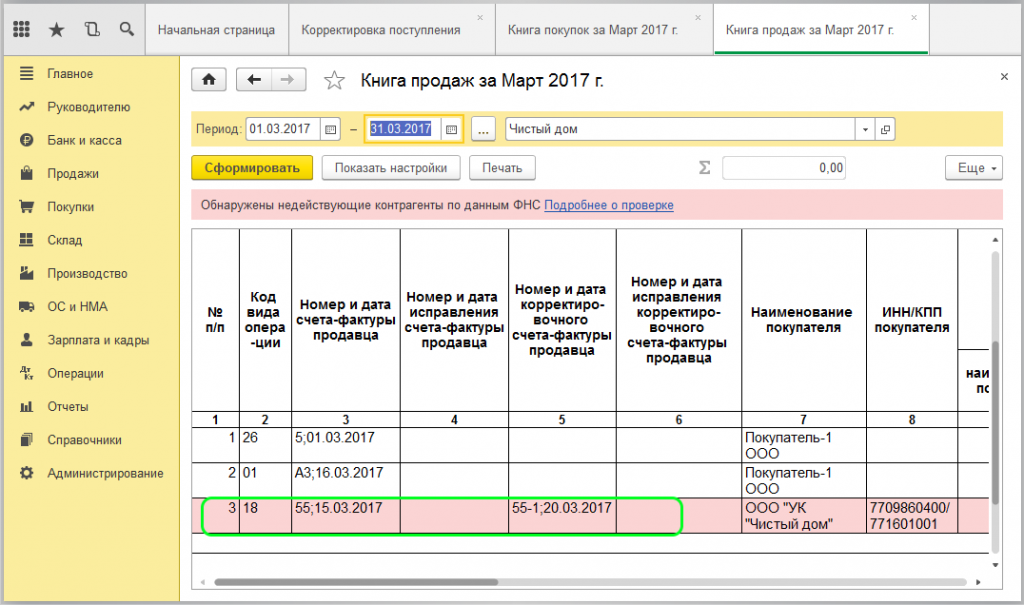Go back with the left arrow
Screen dimensions: 1024x605
(255, 80)
